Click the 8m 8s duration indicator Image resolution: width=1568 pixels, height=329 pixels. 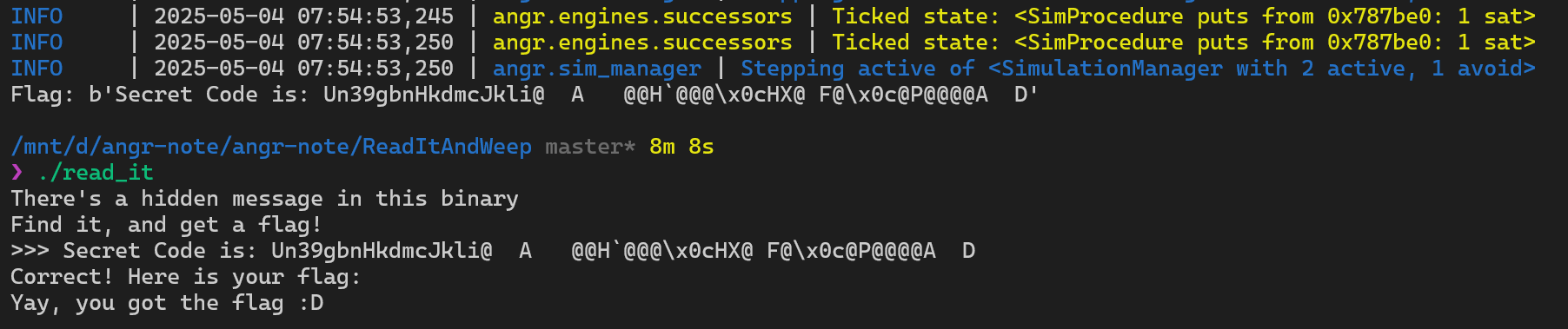click(681, 147)
